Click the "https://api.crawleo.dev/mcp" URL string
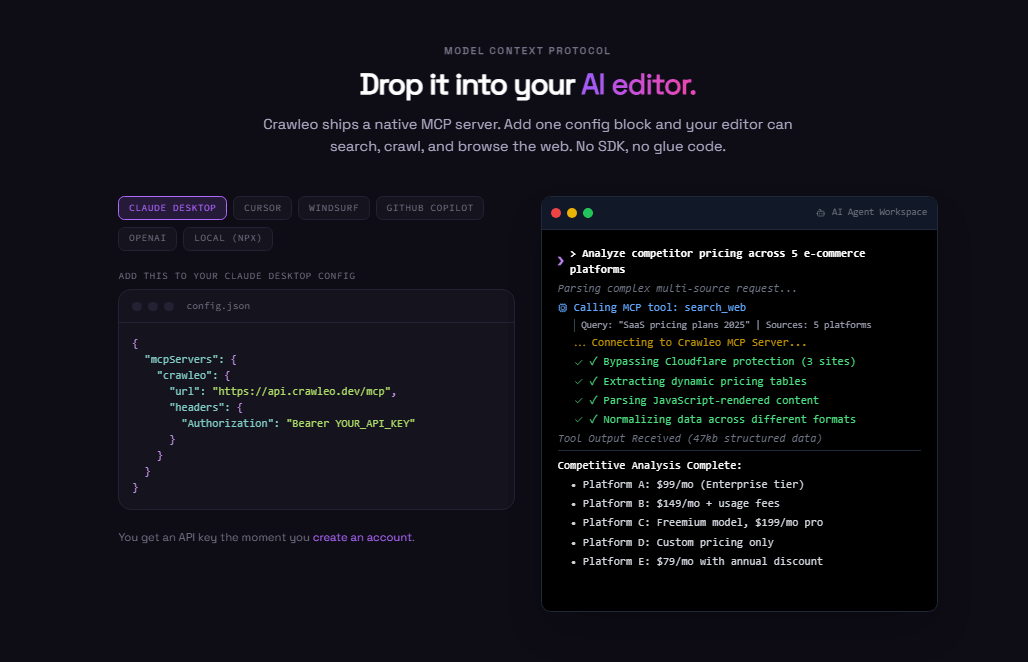 pyautogui.click(x=302, y=391)
